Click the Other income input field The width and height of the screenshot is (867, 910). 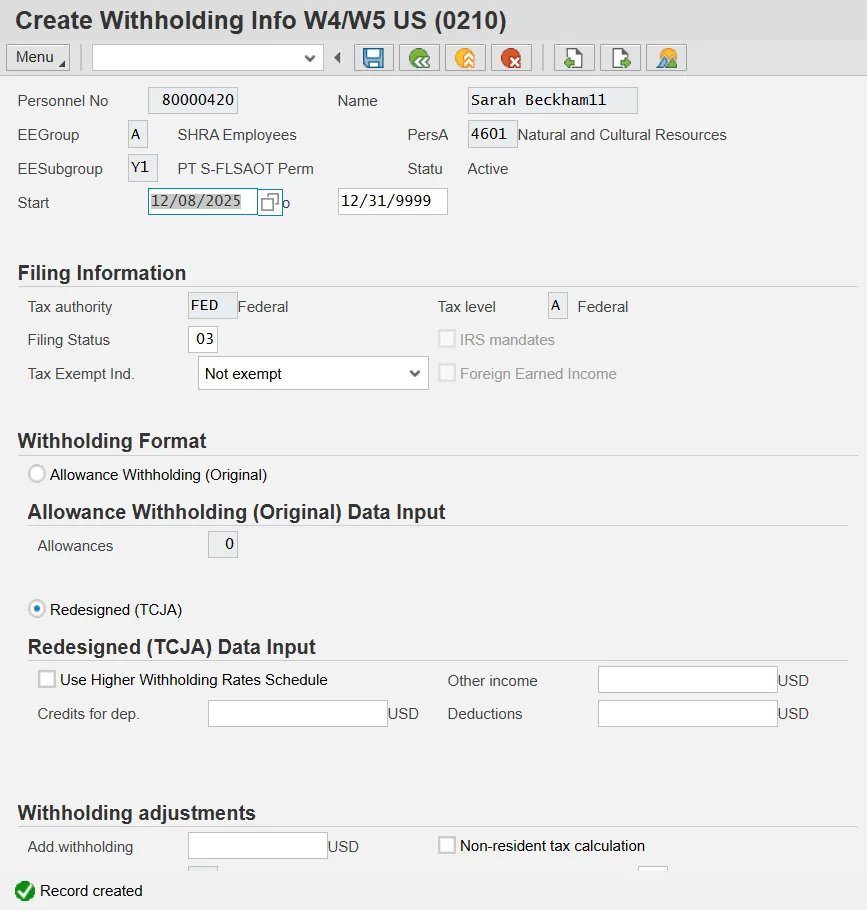click(688, 680)
